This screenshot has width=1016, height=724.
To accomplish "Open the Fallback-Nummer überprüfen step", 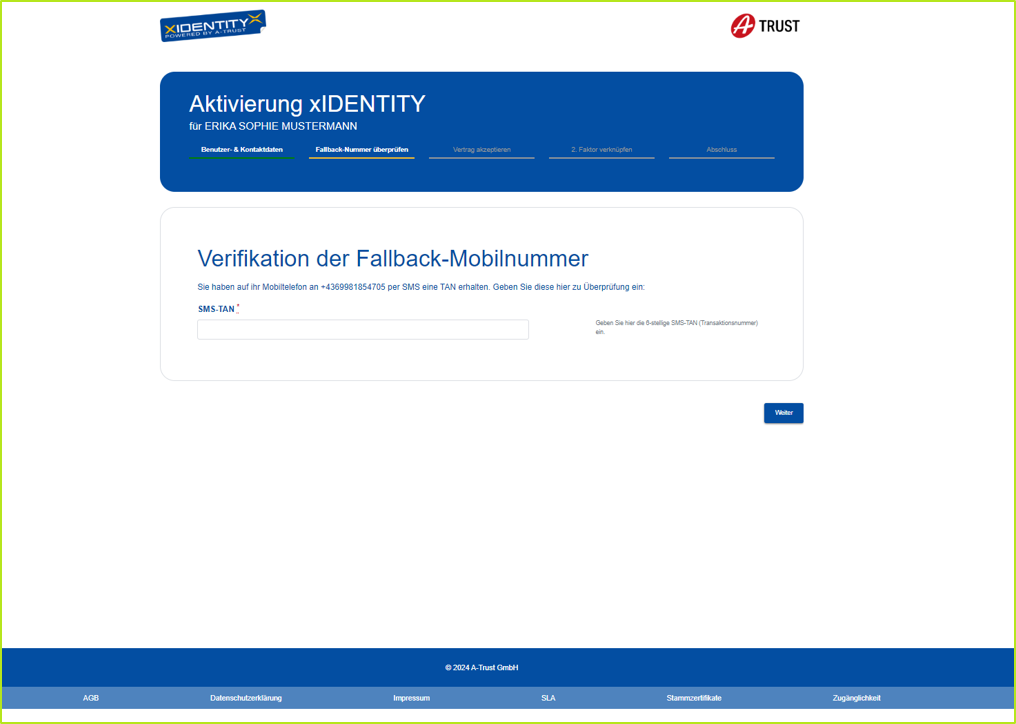I will [361, 148].
